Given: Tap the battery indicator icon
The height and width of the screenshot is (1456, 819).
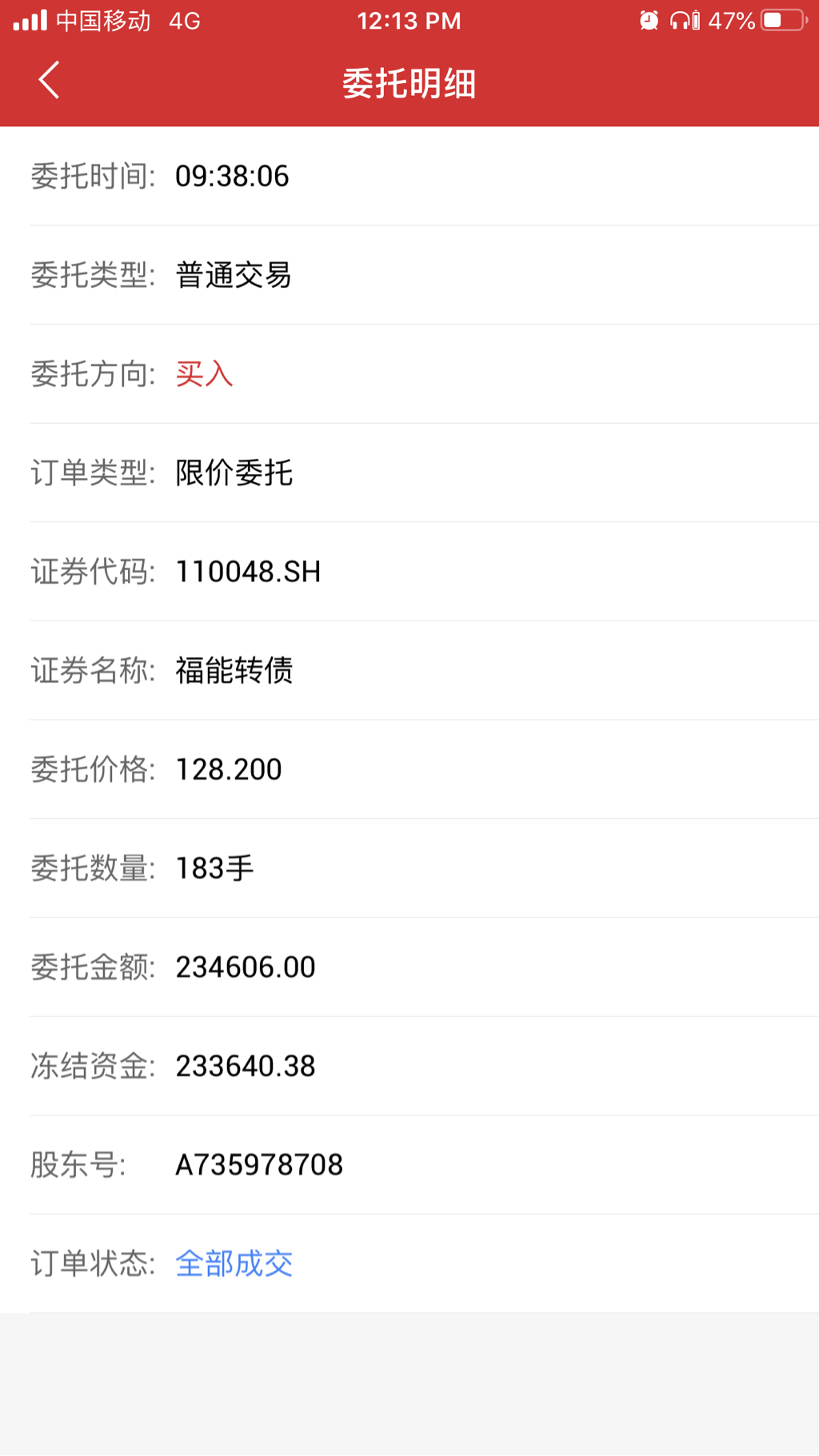Looking at the screenshot, I should [784, 21].
